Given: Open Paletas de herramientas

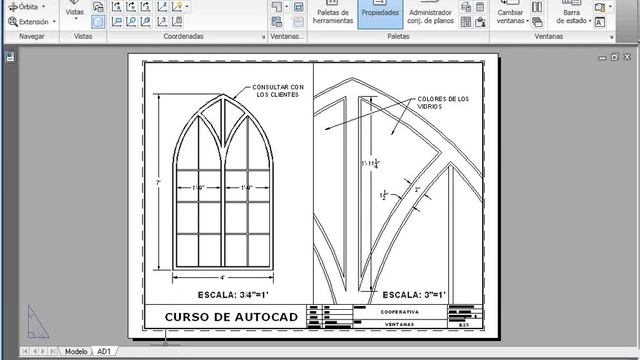Looking at the screenshot, I should click(x=333, y=14).
